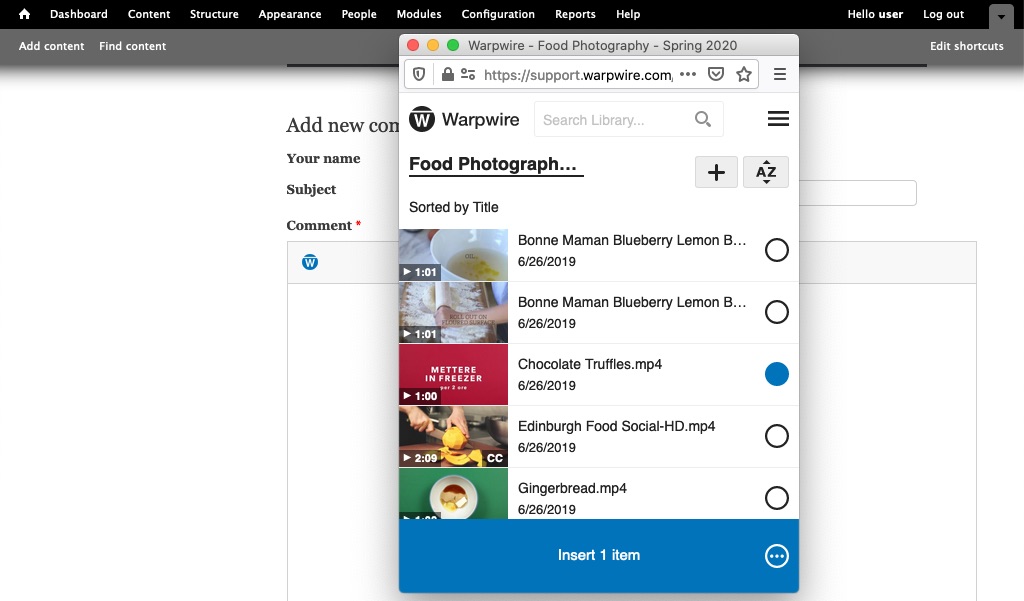The image size is (1024, 601).
Task: Open Hello user account link
Action: 875,14
